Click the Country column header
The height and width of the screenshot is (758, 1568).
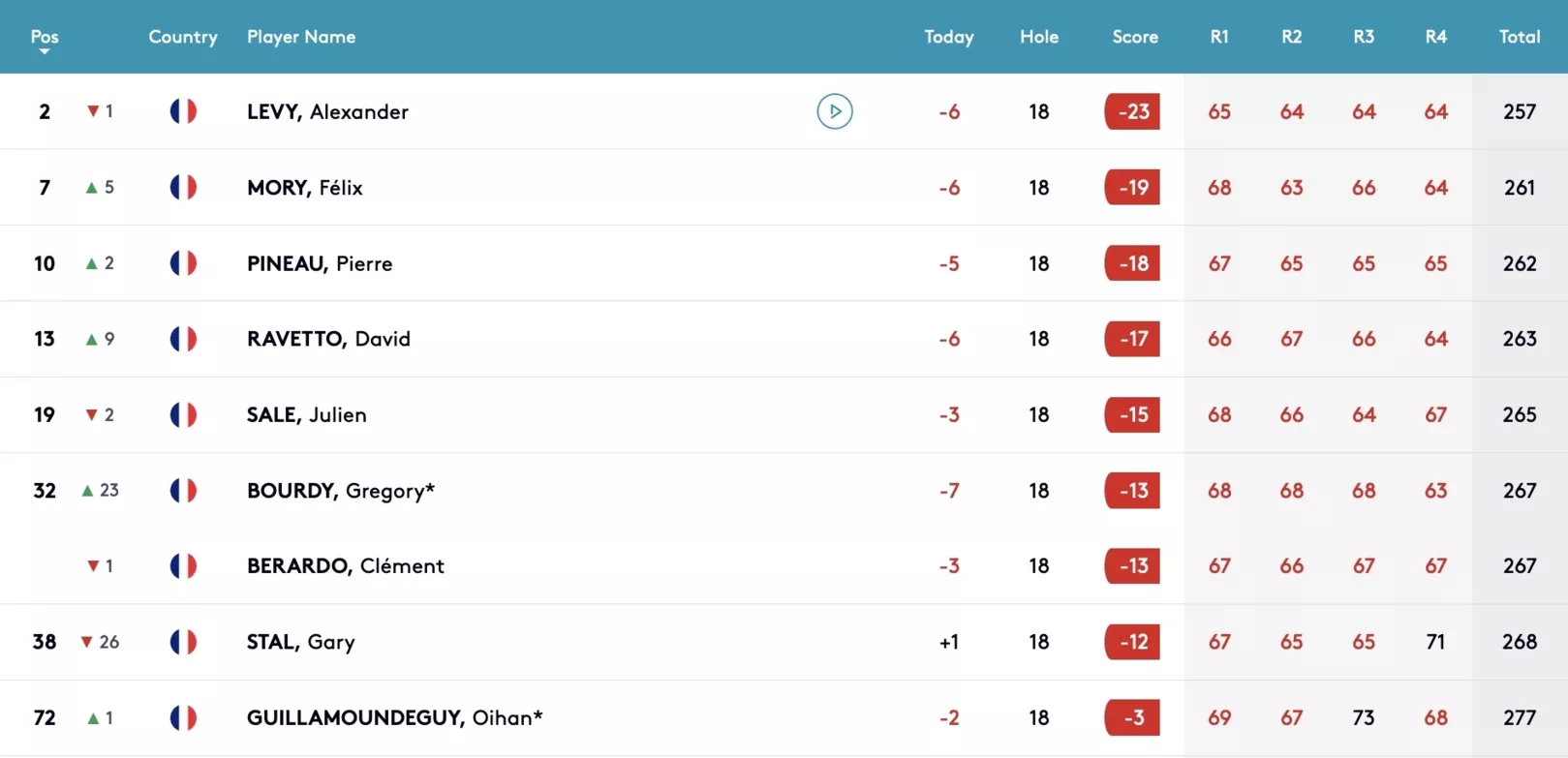tap(183, 37)
